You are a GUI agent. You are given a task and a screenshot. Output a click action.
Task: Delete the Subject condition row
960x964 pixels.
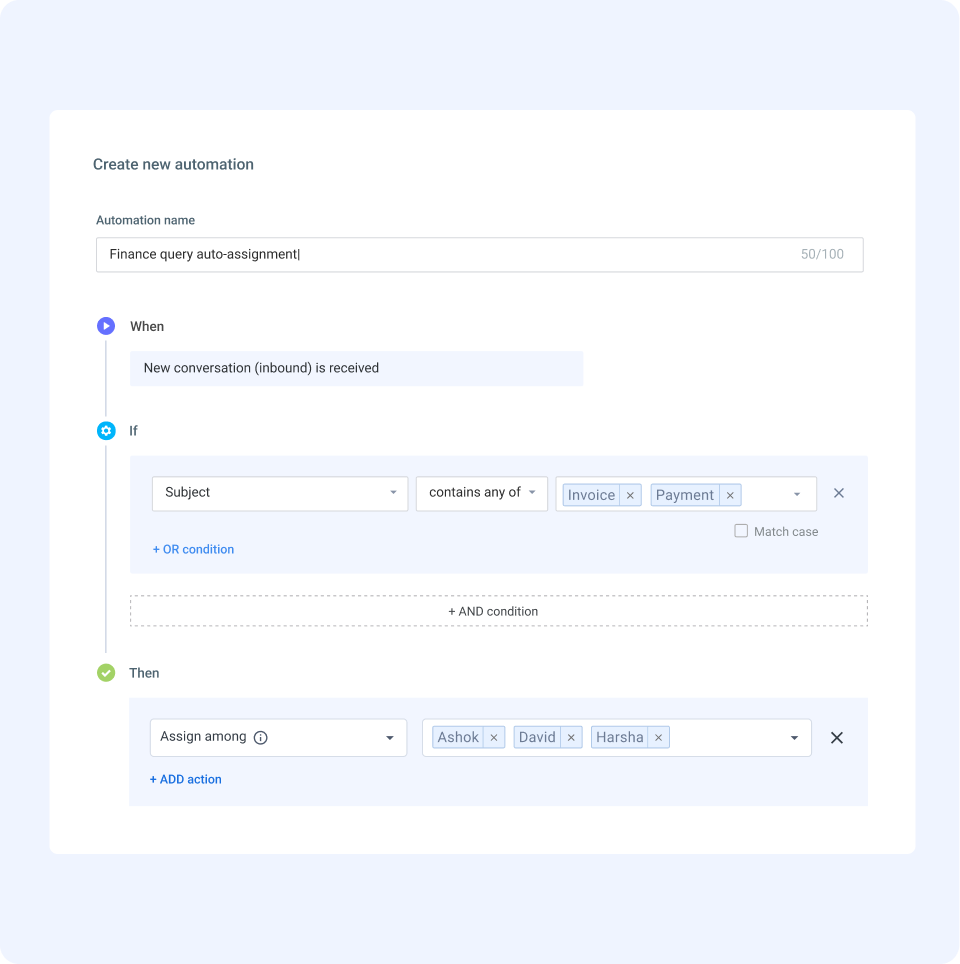[838, 493]
